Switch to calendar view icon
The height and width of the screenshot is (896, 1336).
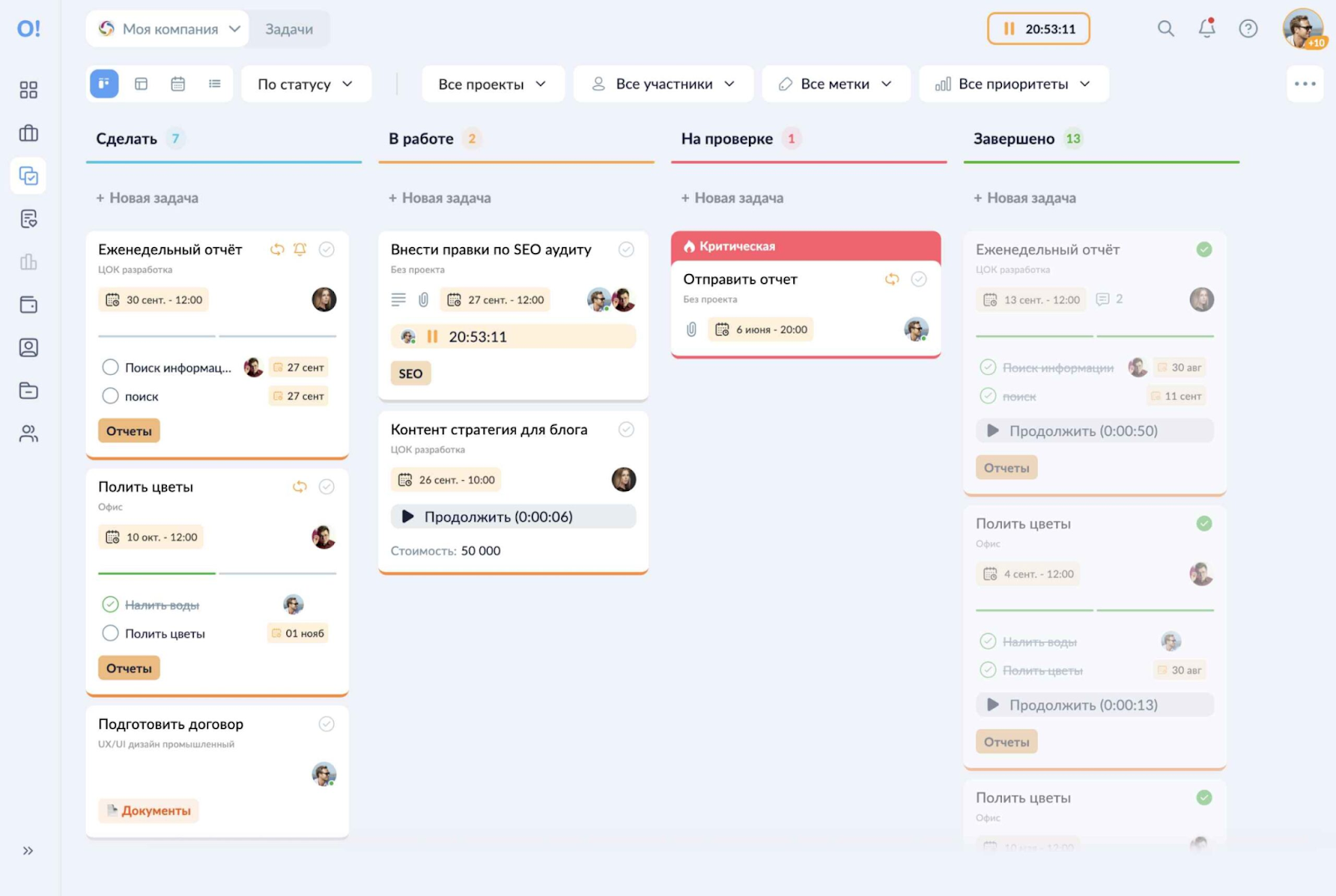(178, 84)
